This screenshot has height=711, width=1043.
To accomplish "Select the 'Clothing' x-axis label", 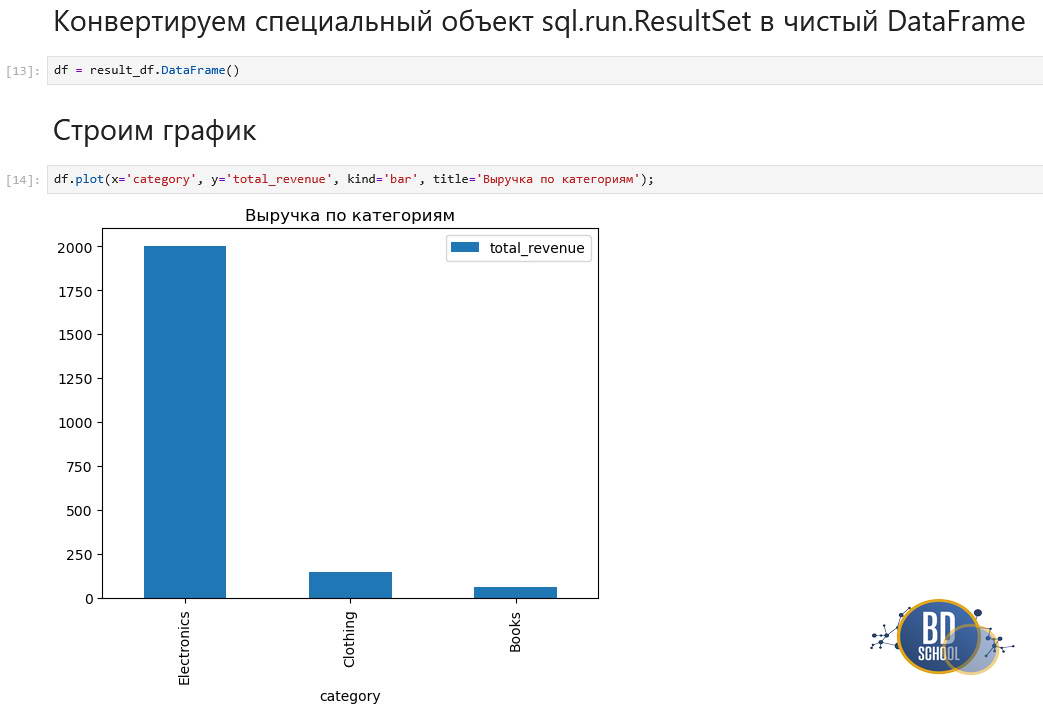I will coord(349,639).
